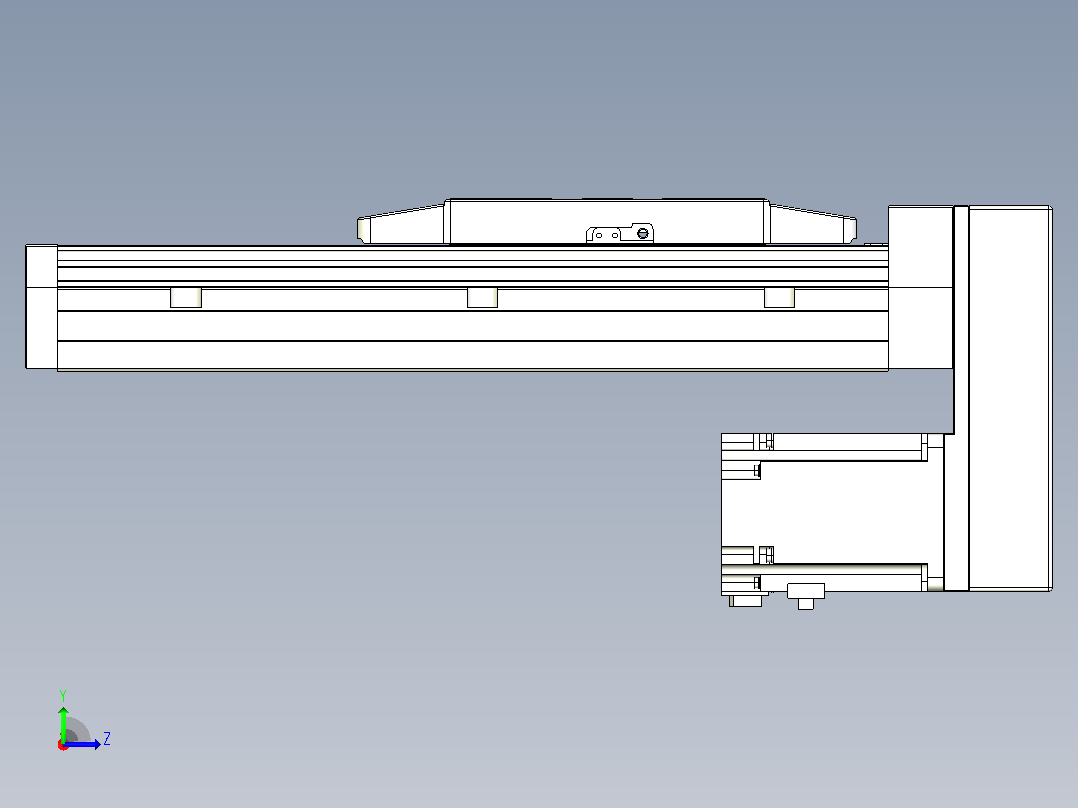
Task: Pick the middle mounting tab under the rail
Action: (482, 297)
